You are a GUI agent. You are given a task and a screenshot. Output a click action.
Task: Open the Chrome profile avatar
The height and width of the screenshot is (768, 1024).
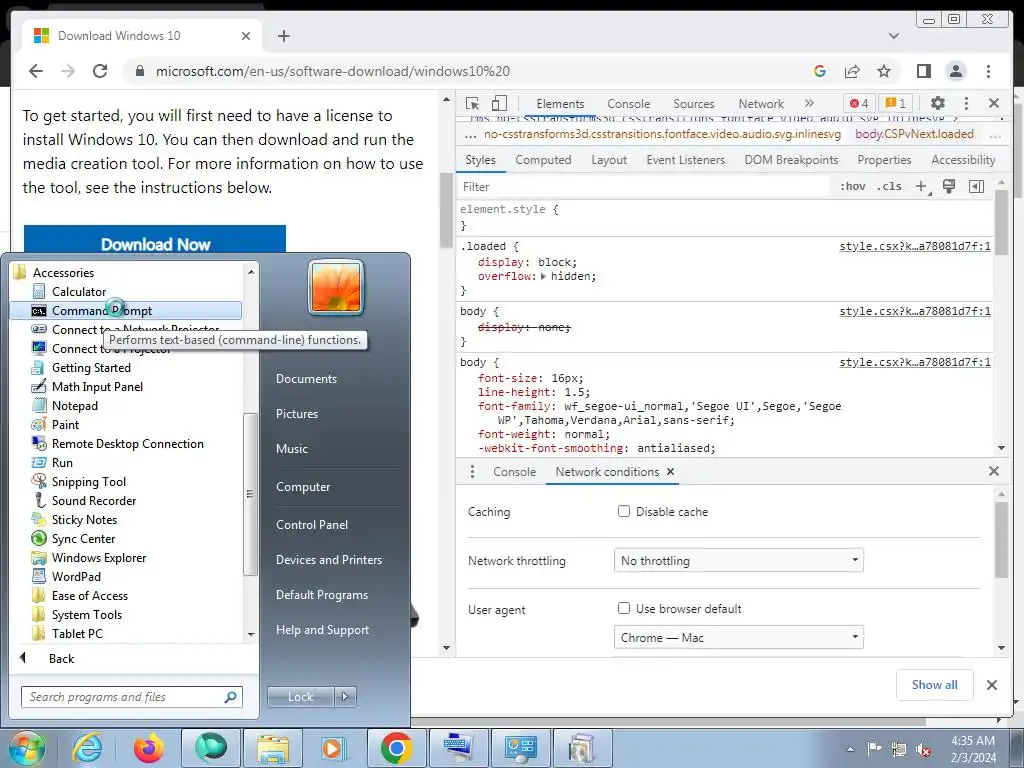pos(955,71)
